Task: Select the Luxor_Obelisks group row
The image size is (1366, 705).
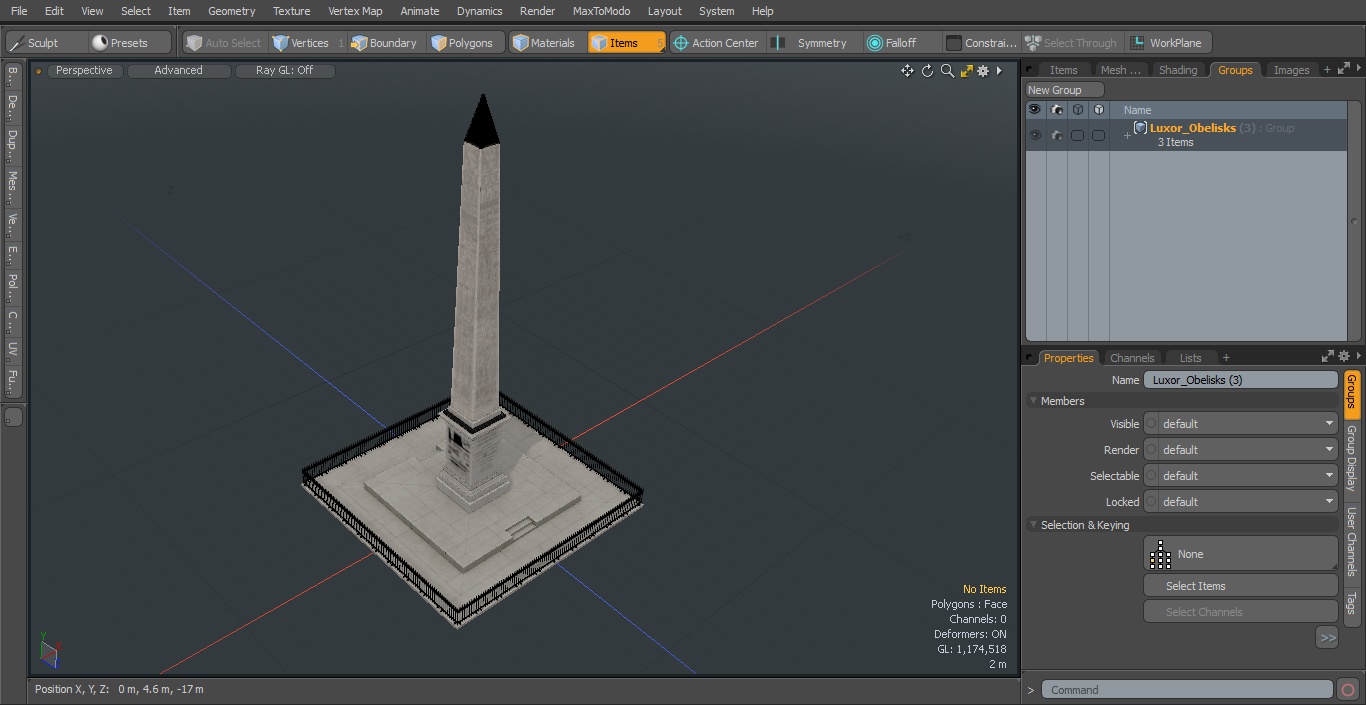Action: (1186, 135)
